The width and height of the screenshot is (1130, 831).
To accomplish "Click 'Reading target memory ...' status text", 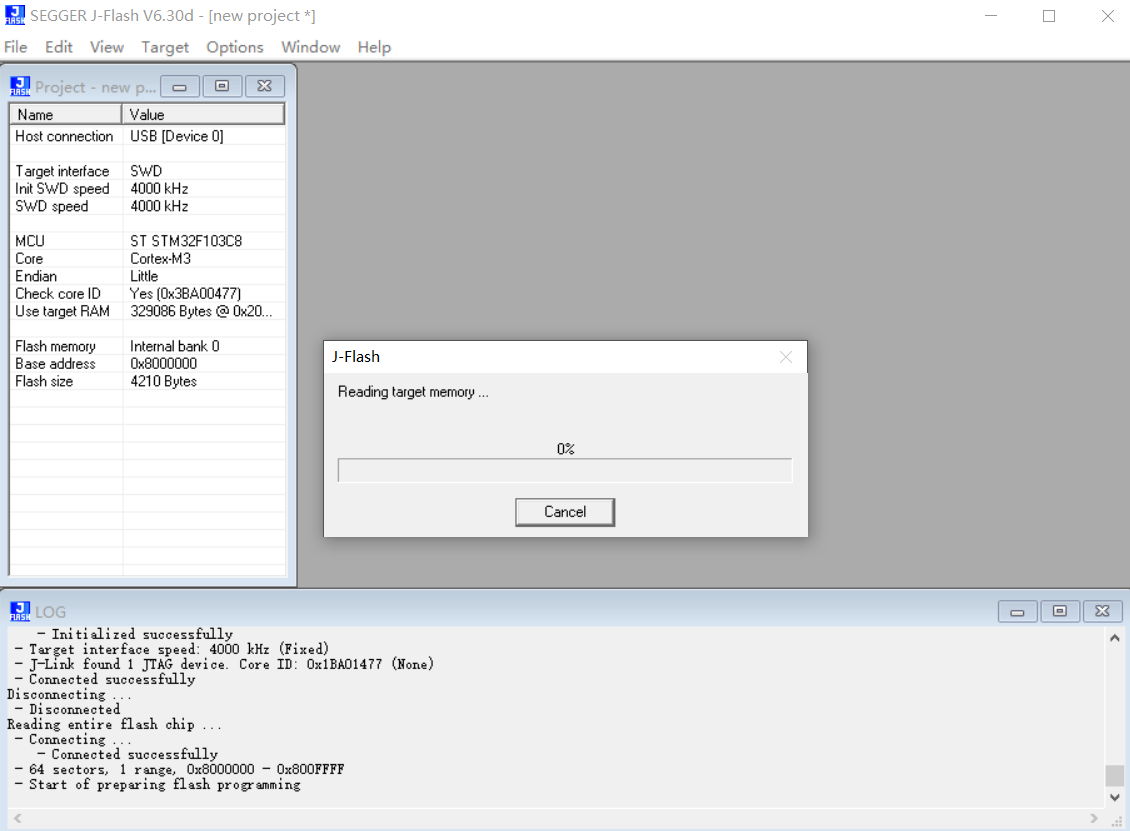I will [x=413, y=392].
